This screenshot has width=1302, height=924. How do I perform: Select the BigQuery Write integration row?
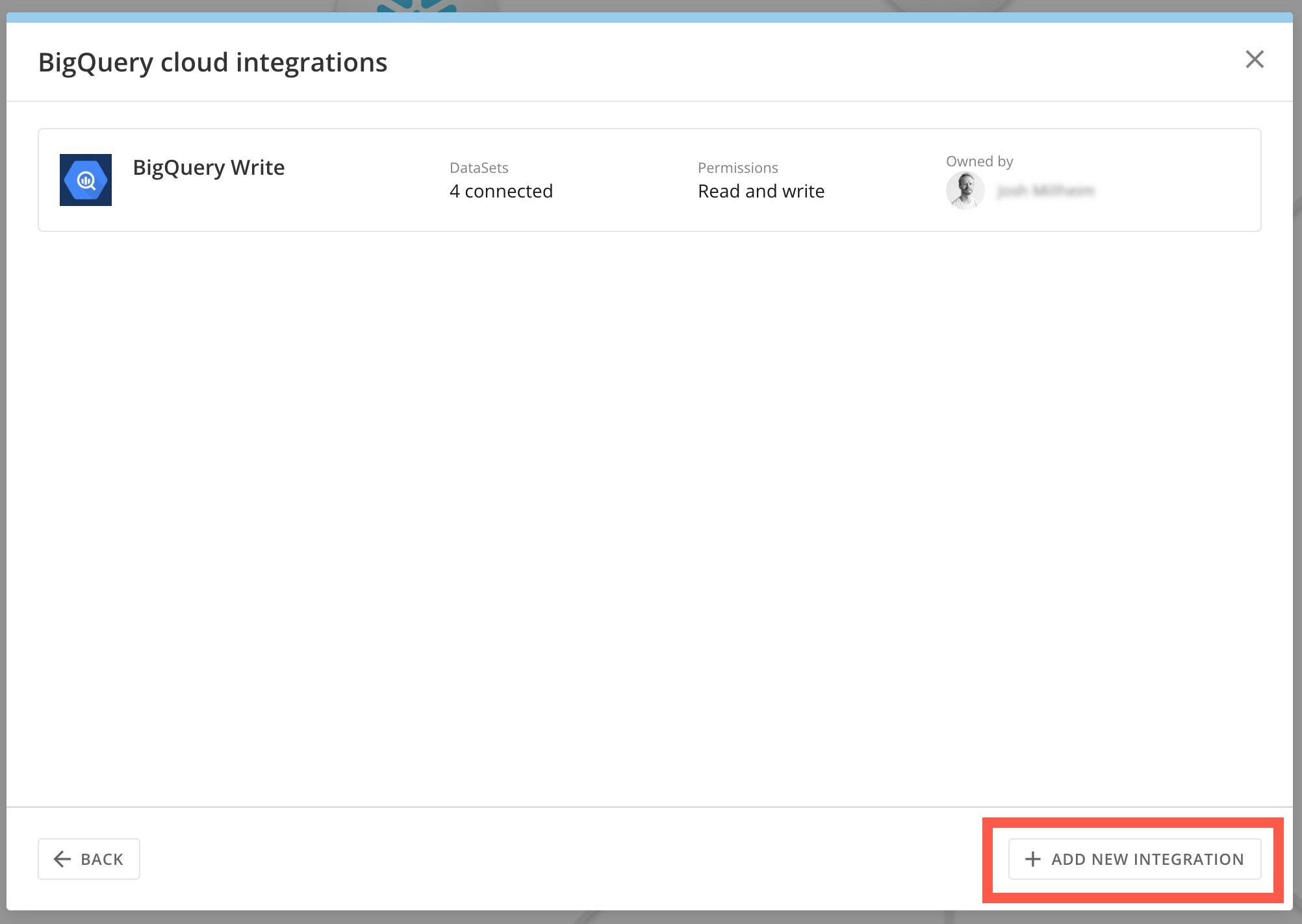click(648, 180)
